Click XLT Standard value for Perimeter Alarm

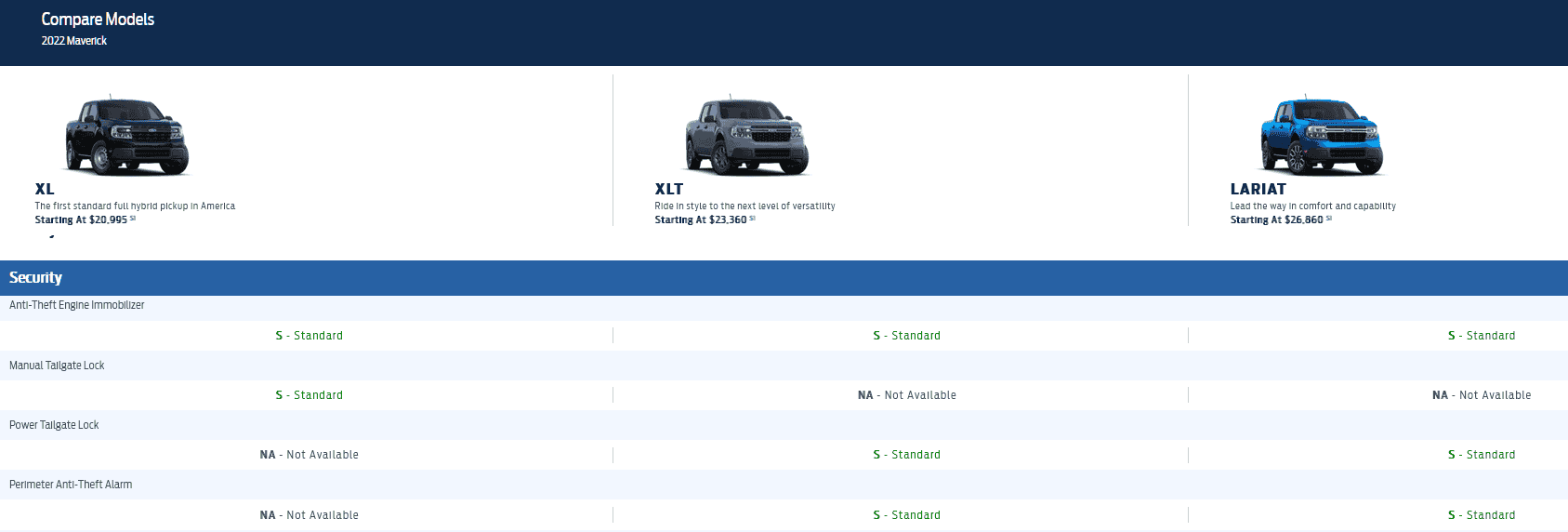906,515
